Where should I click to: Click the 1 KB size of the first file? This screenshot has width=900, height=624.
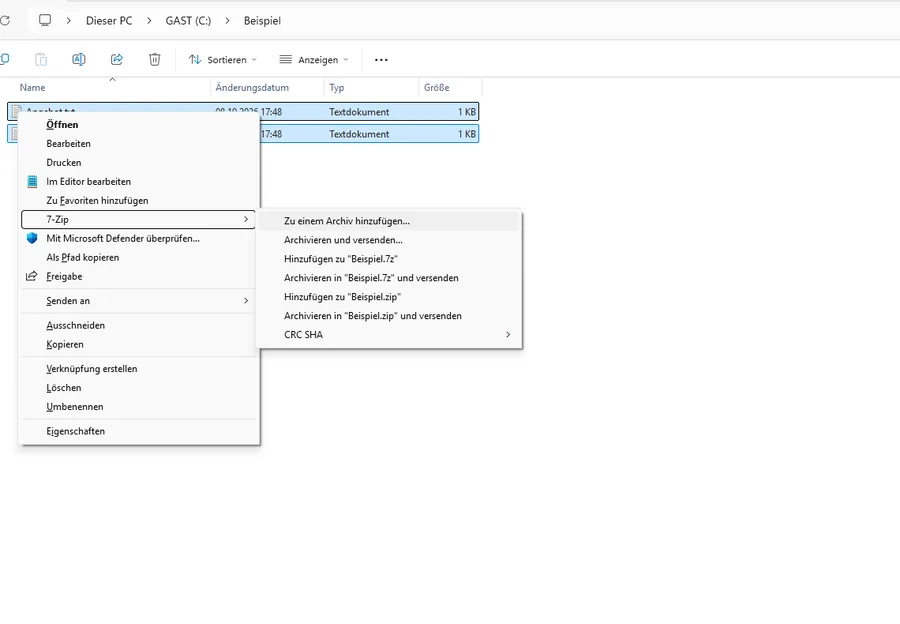[467, 112]
